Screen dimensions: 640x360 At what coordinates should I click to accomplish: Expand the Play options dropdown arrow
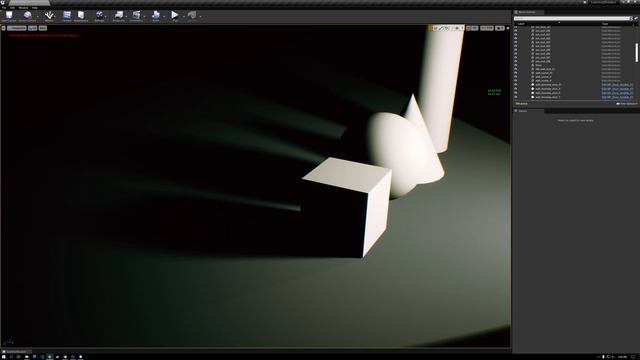183,16
